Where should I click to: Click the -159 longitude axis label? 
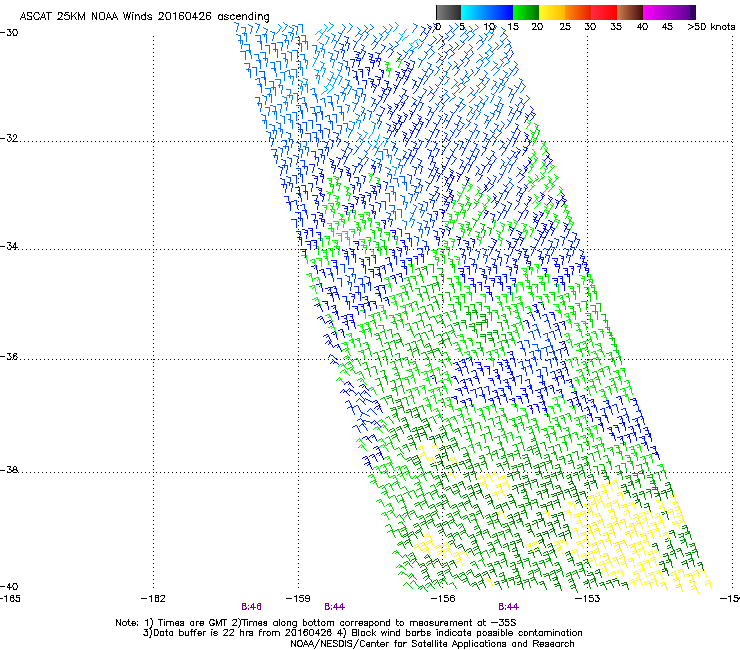tap(298, 599)
